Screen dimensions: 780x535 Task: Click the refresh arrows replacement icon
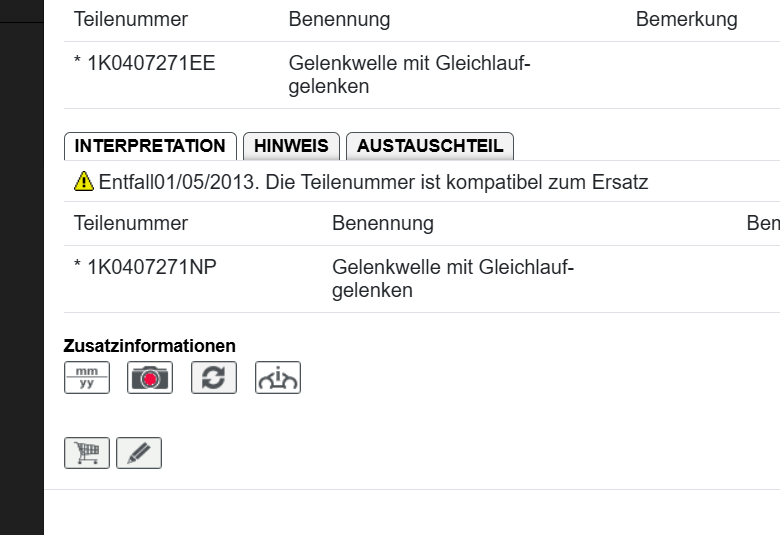214,377
